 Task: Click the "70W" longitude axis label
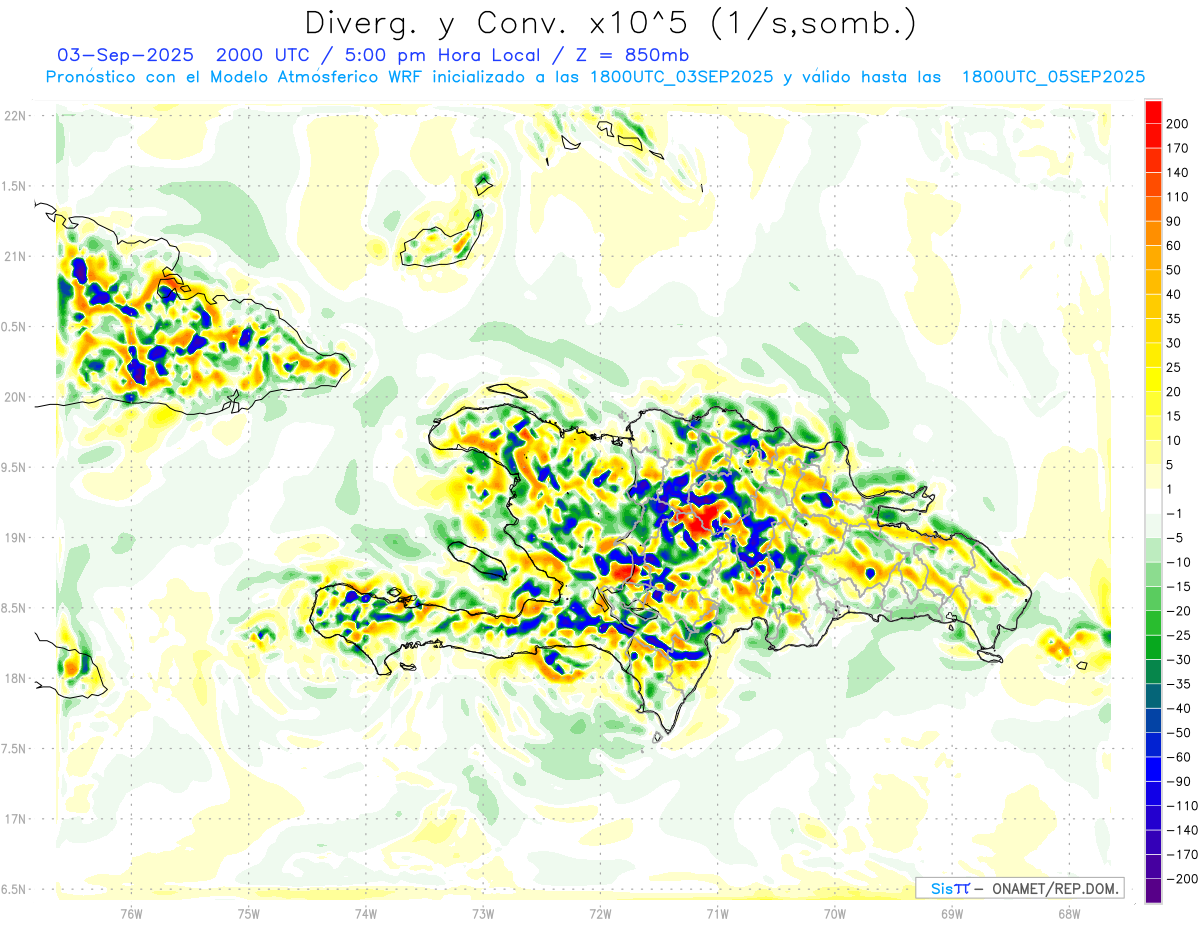(x=835, y=913)
